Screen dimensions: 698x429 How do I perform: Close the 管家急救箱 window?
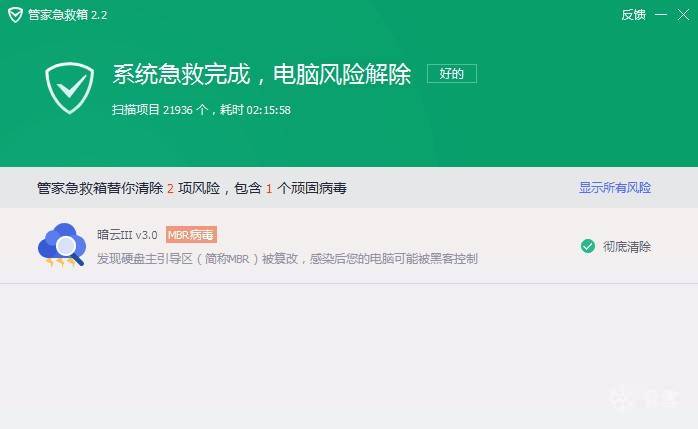click(x=683, y=15)
